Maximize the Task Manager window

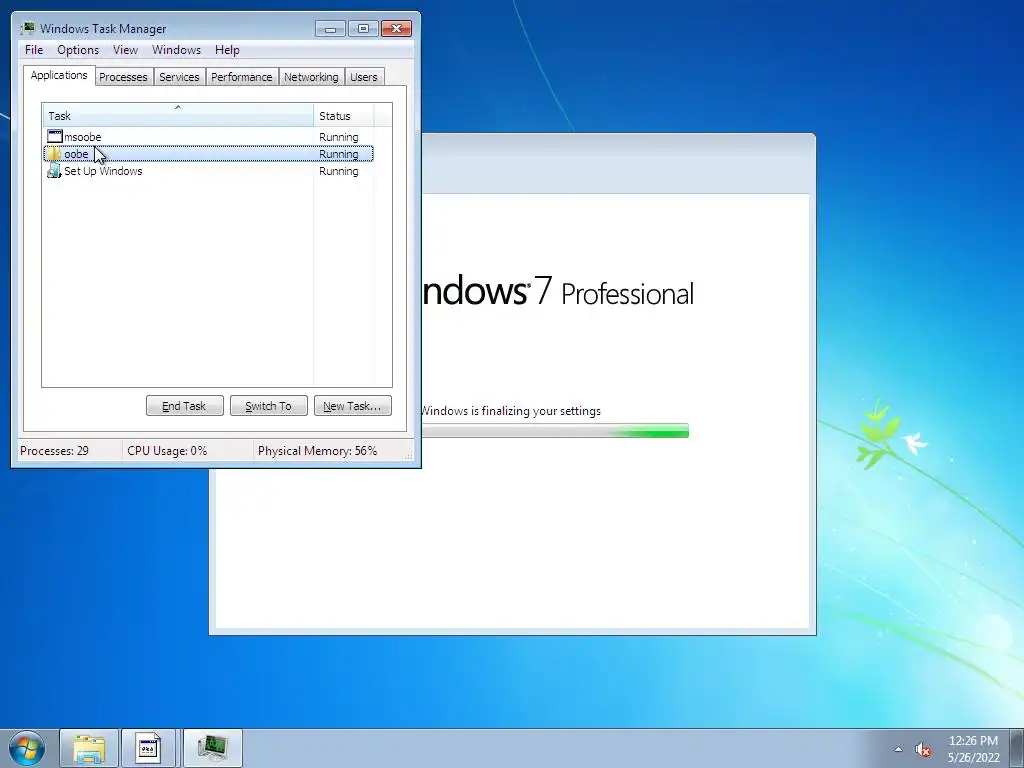[363, 29]
